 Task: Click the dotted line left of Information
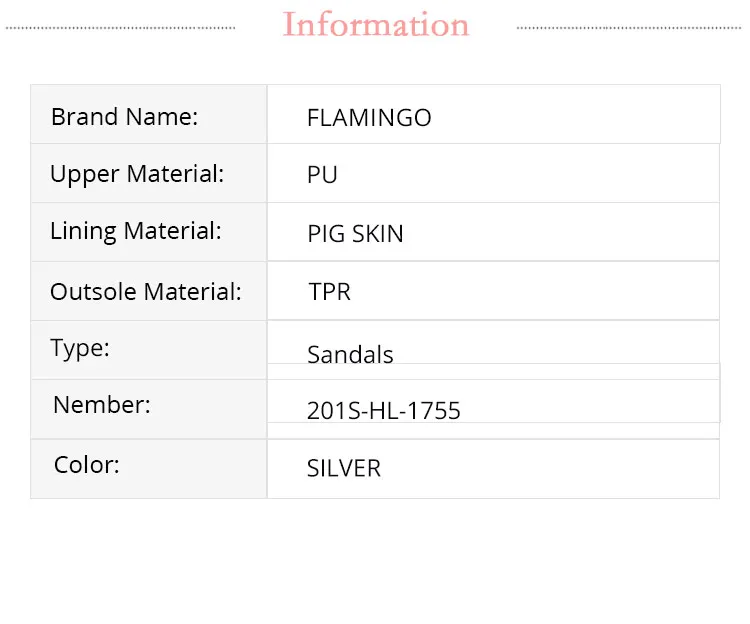click(120, 27)
